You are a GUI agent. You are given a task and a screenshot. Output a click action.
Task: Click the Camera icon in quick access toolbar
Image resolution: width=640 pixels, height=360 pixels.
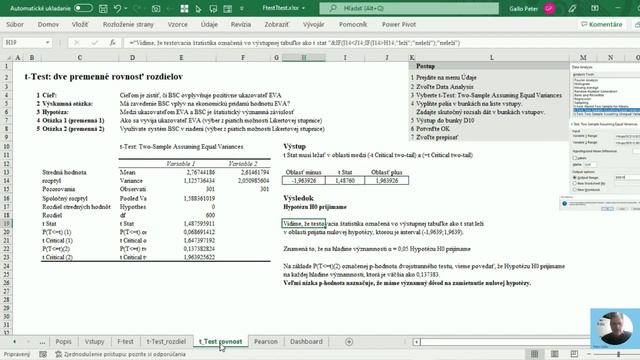tap(156, 8)
